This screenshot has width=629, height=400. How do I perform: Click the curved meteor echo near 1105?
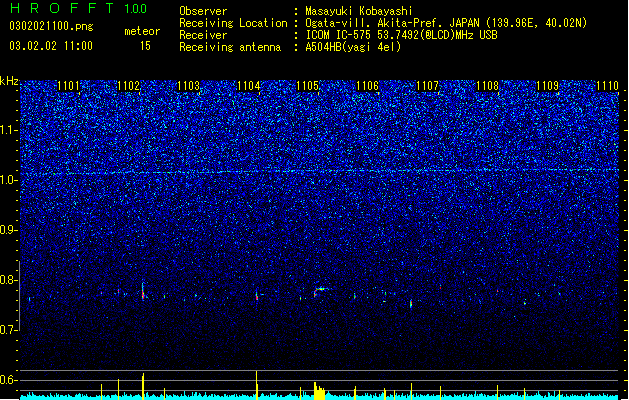pyautogui.click(x=321, y=291)
